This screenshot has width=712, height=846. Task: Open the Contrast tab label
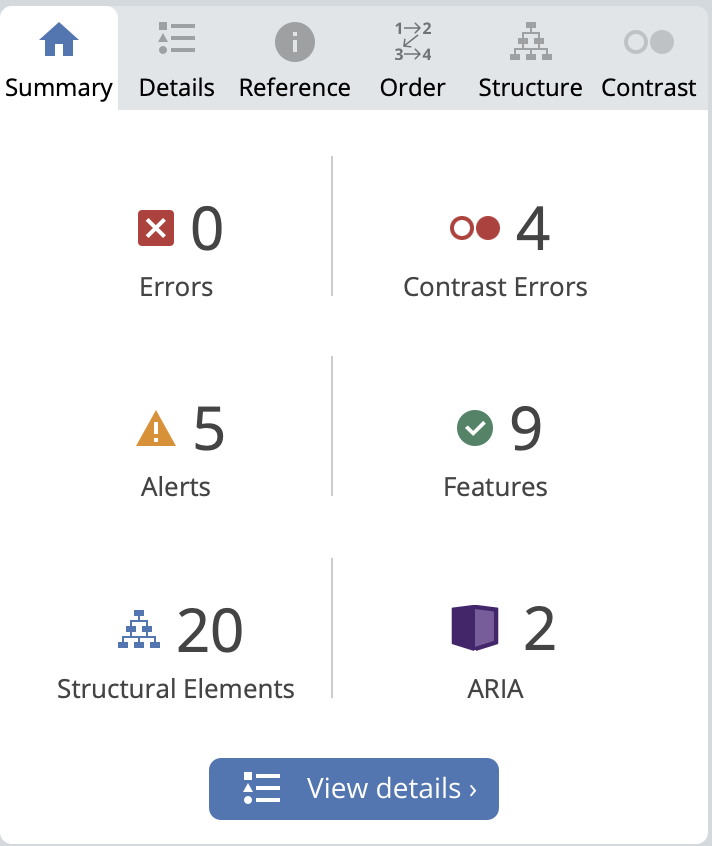coord(648,88)
